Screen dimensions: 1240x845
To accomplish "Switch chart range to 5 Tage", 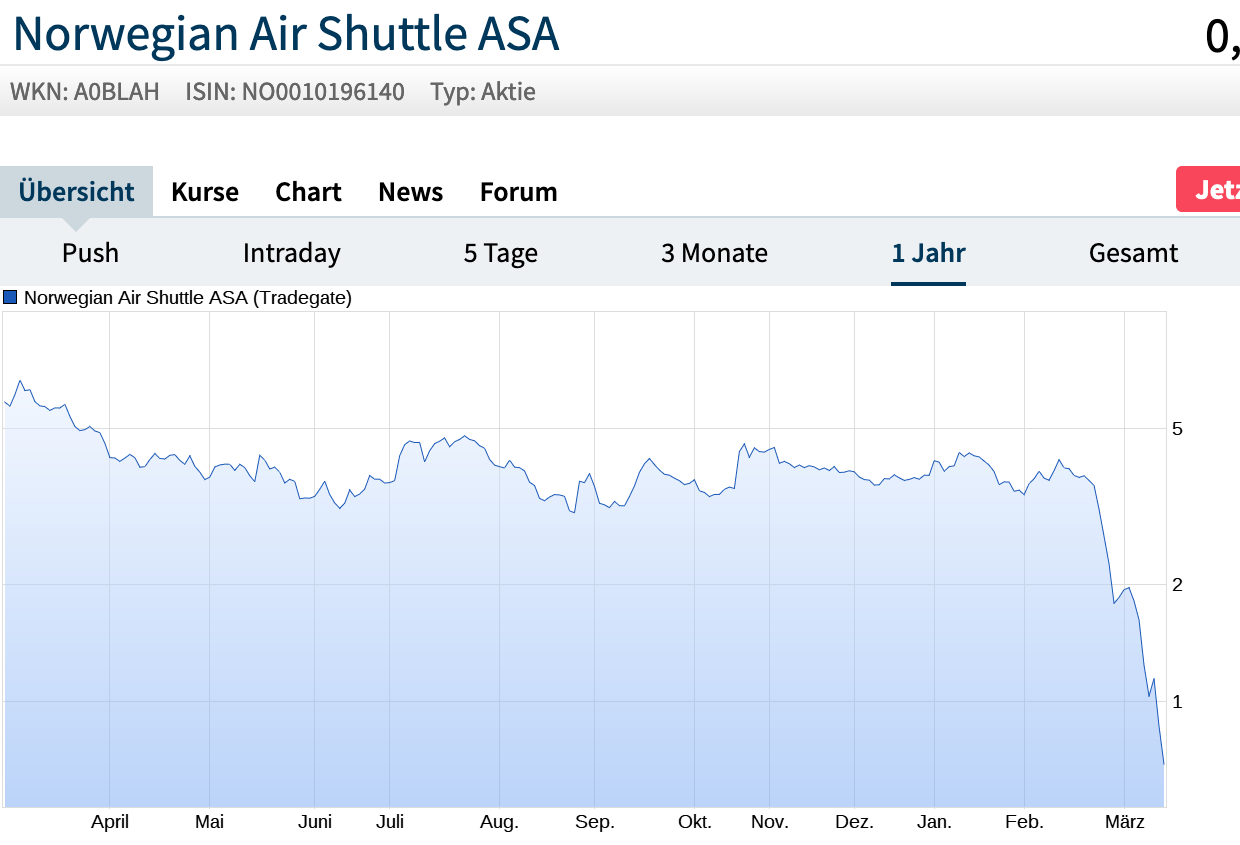I will pyautogui.click(x=500, y=253).
